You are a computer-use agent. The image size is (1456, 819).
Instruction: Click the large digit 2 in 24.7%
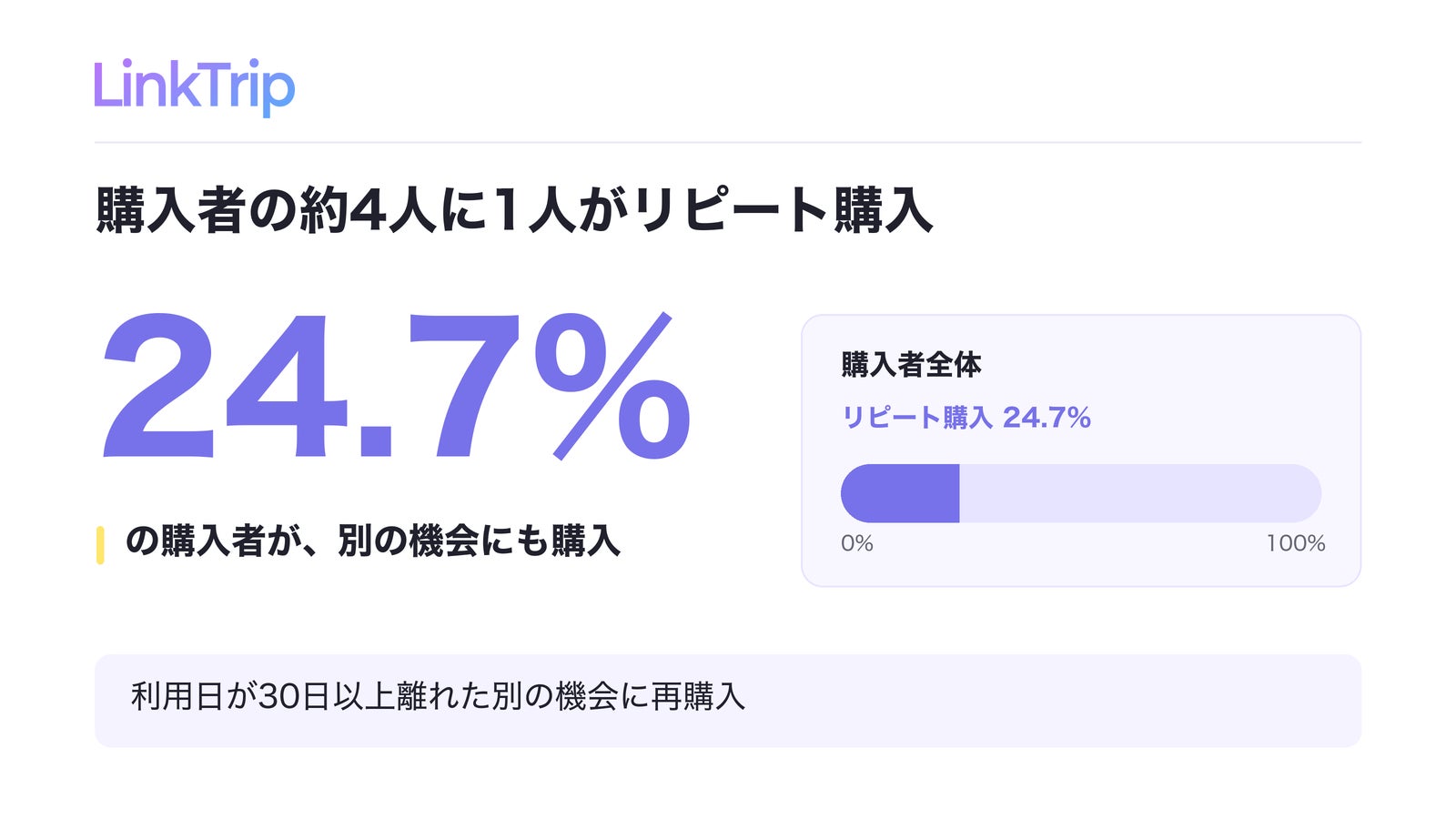pos(159,386)
